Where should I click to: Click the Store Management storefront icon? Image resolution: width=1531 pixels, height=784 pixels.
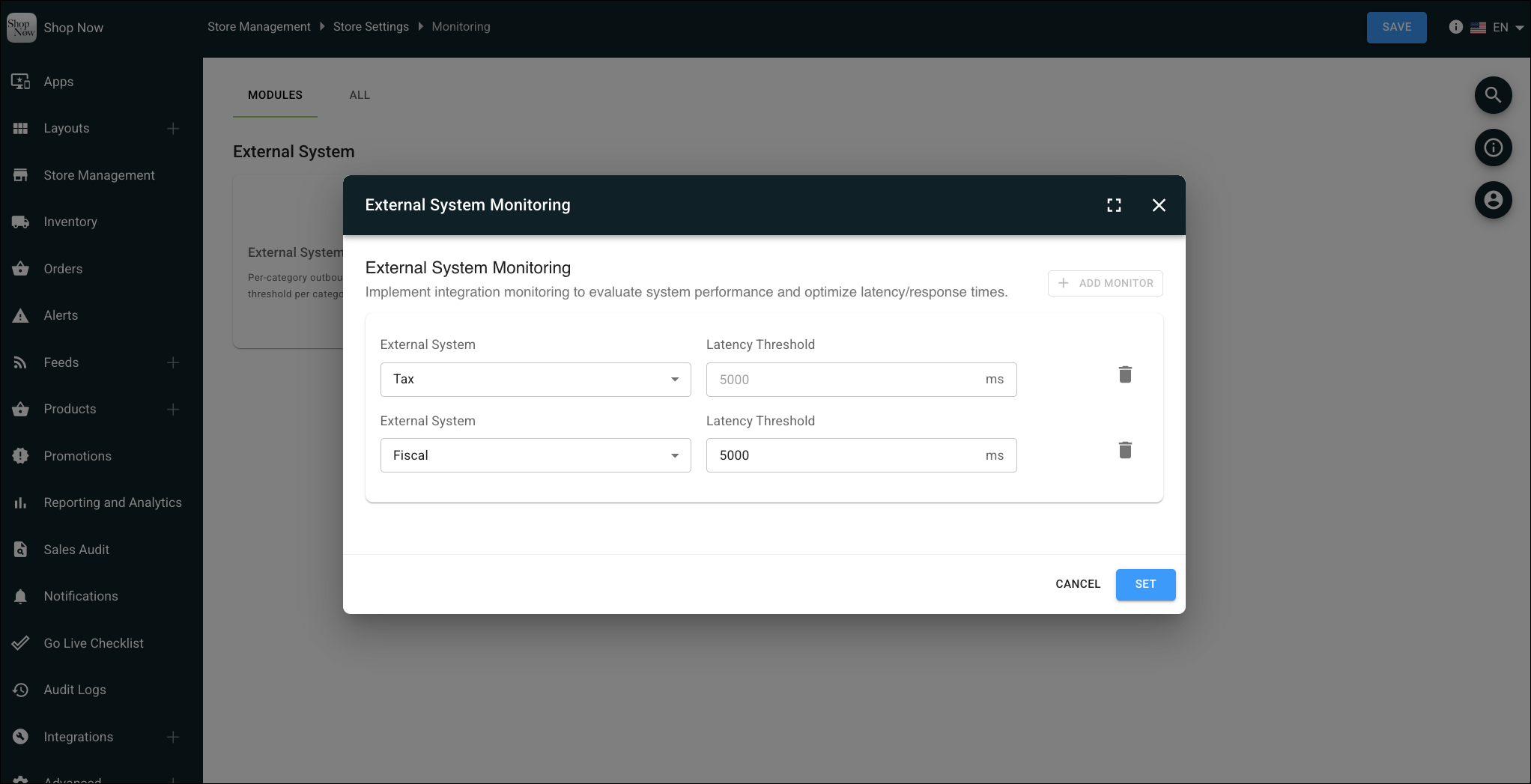pos(21,175)
